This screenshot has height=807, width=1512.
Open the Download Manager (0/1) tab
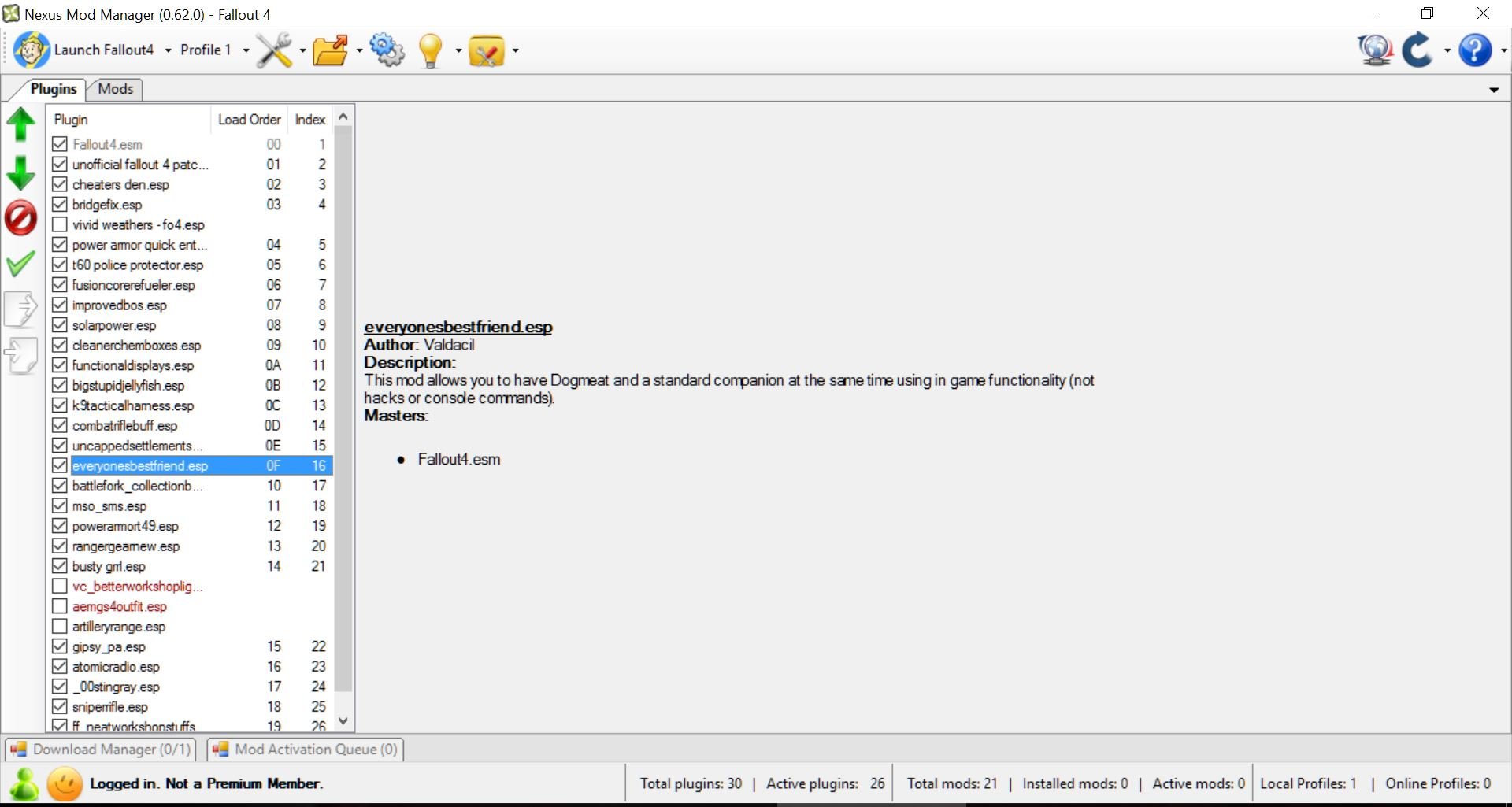(101, 749)
